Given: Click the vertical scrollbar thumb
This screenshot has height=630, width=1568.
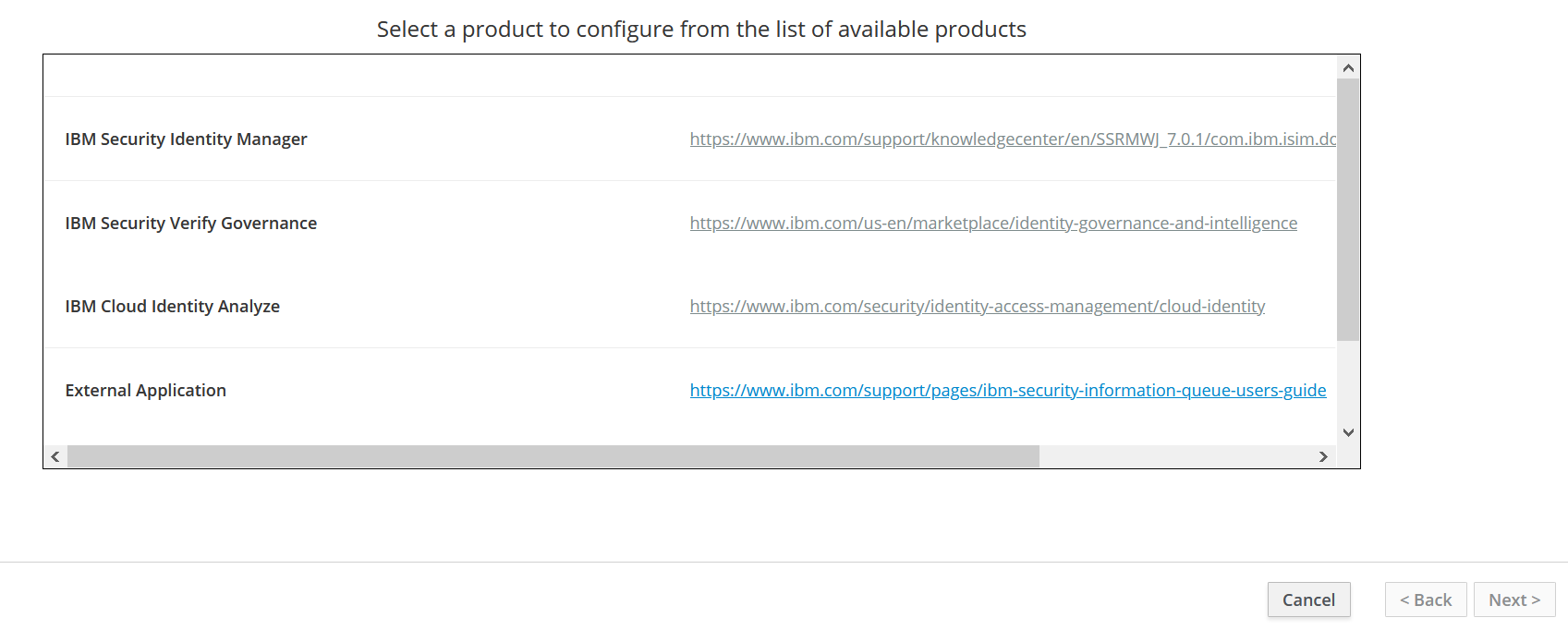Looking at the screenshot, I should (x=1348, y=209).
